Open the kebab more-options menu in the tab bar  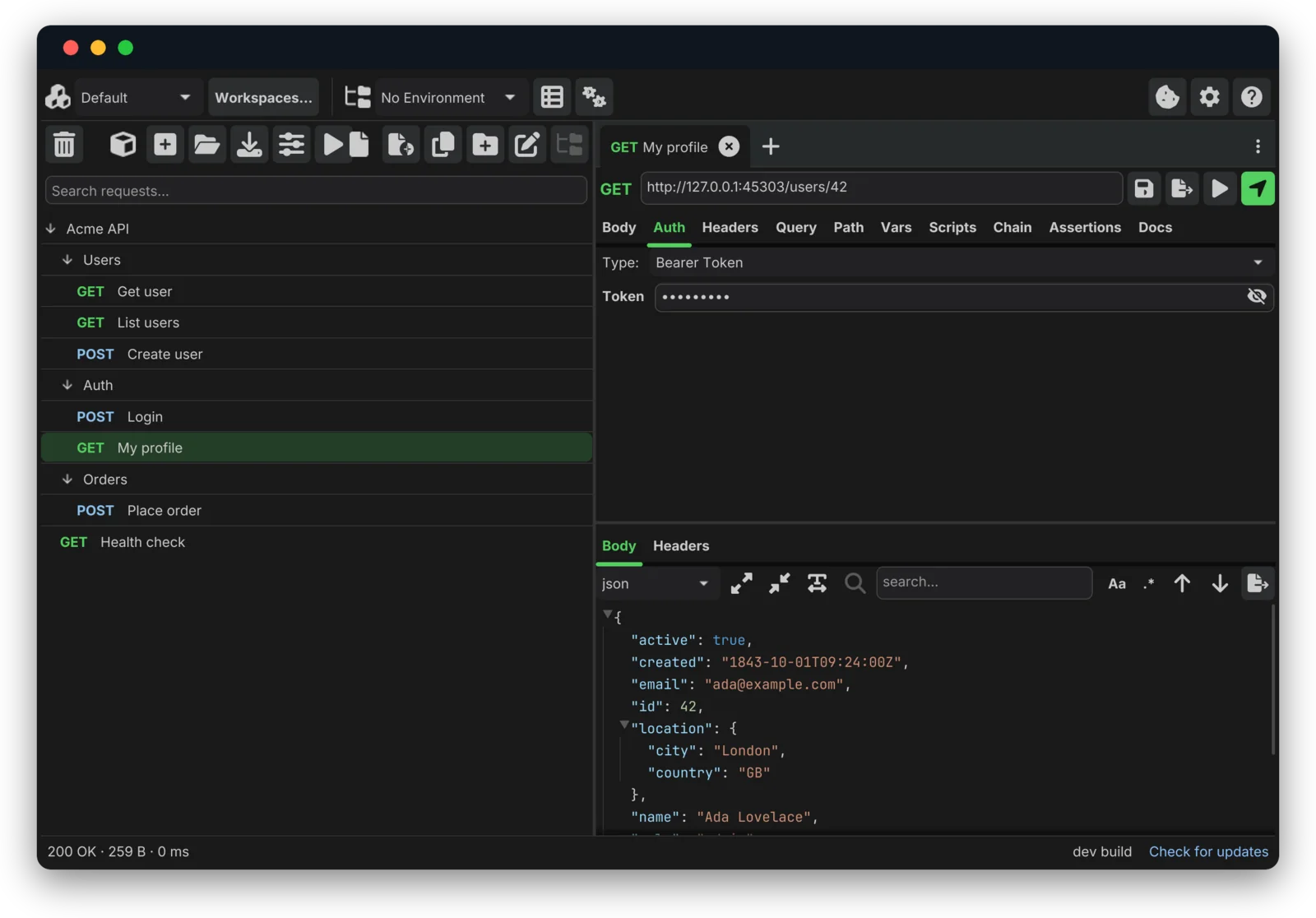pos(1258,146)
